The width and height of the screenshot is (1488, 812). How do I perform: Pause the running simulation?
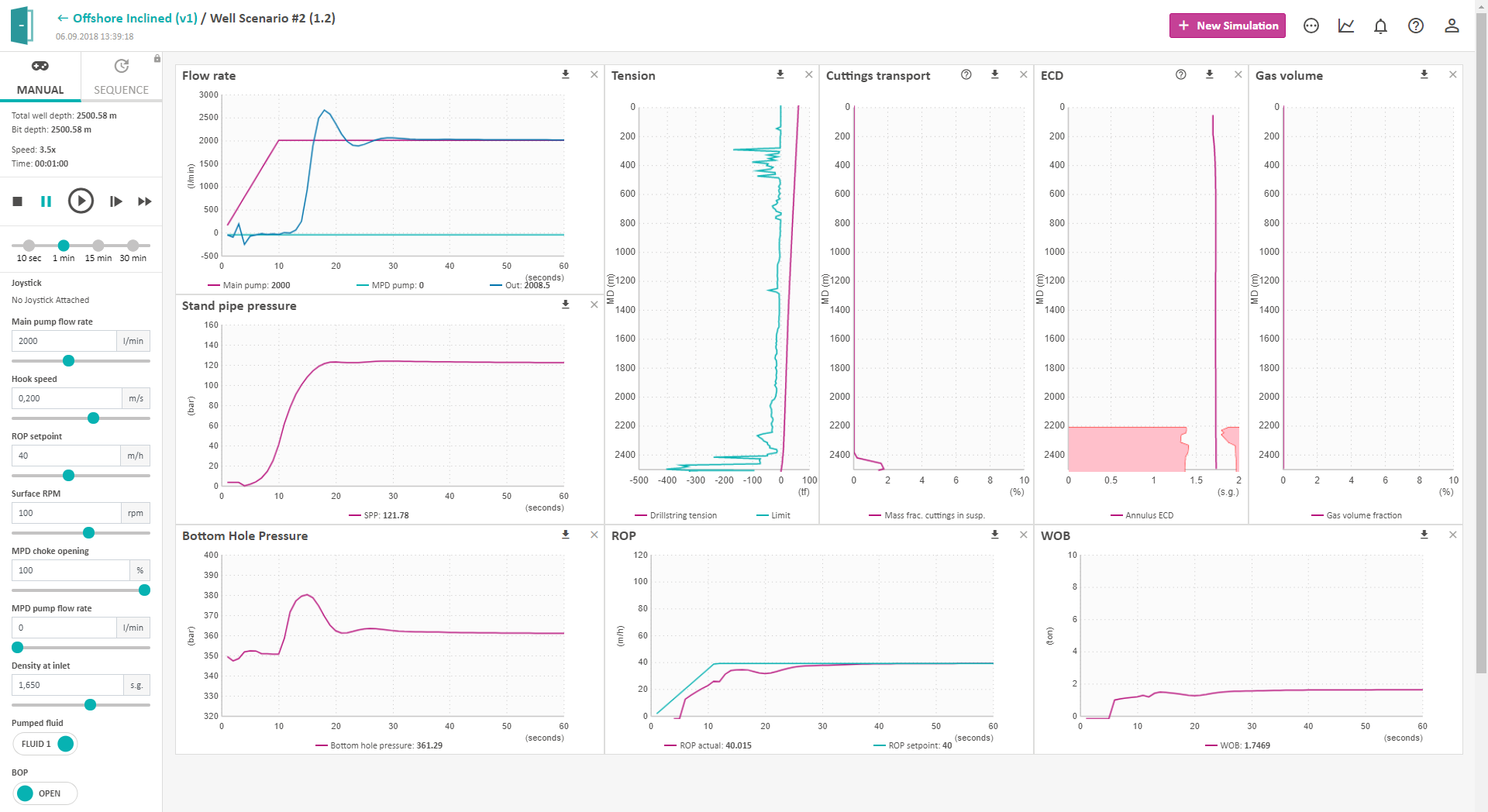click(46, 201)
